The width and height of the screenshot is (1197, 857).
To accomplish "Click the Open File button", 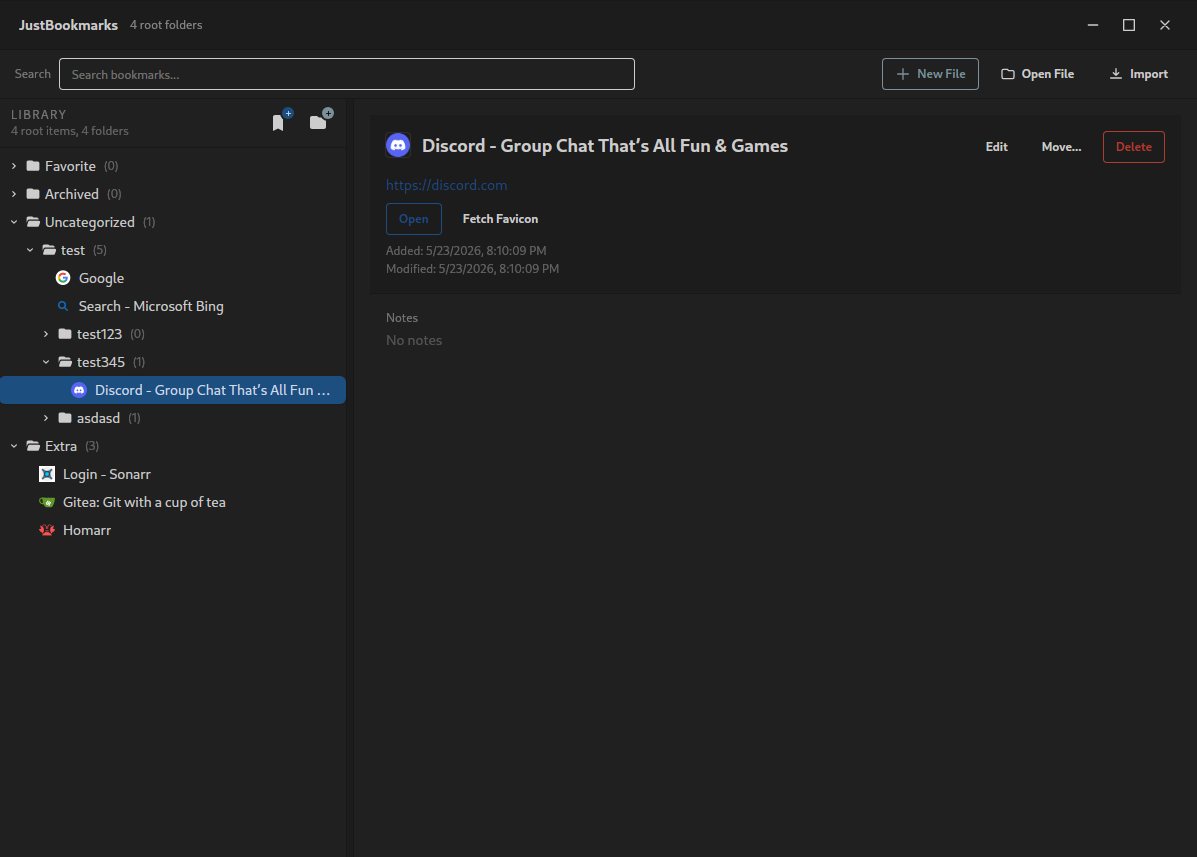I will [1037, 74].
